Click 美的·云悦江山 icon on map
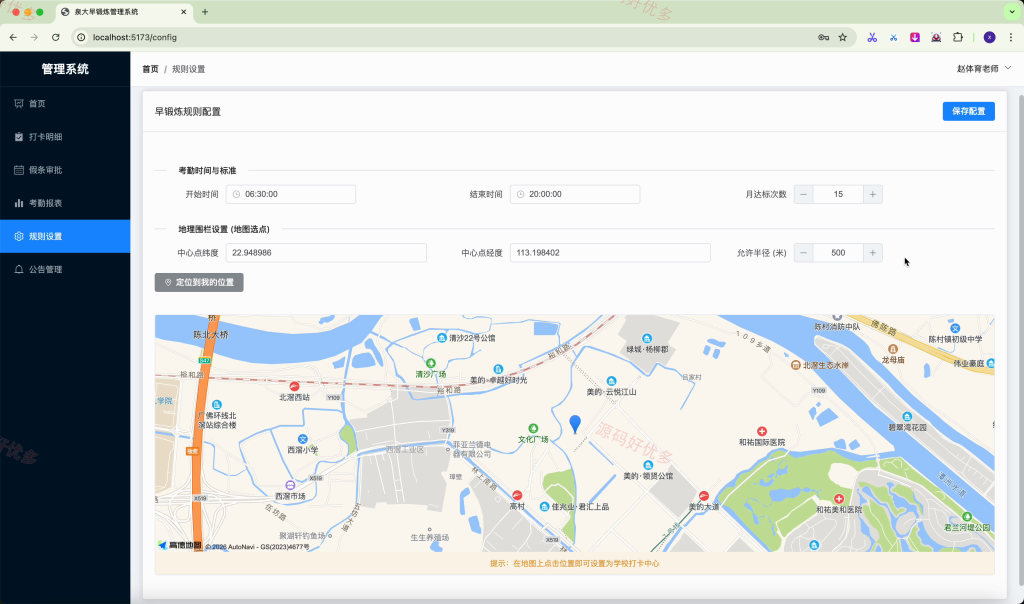The height and width of the screenshot is (604, 1024). point(611,381)
